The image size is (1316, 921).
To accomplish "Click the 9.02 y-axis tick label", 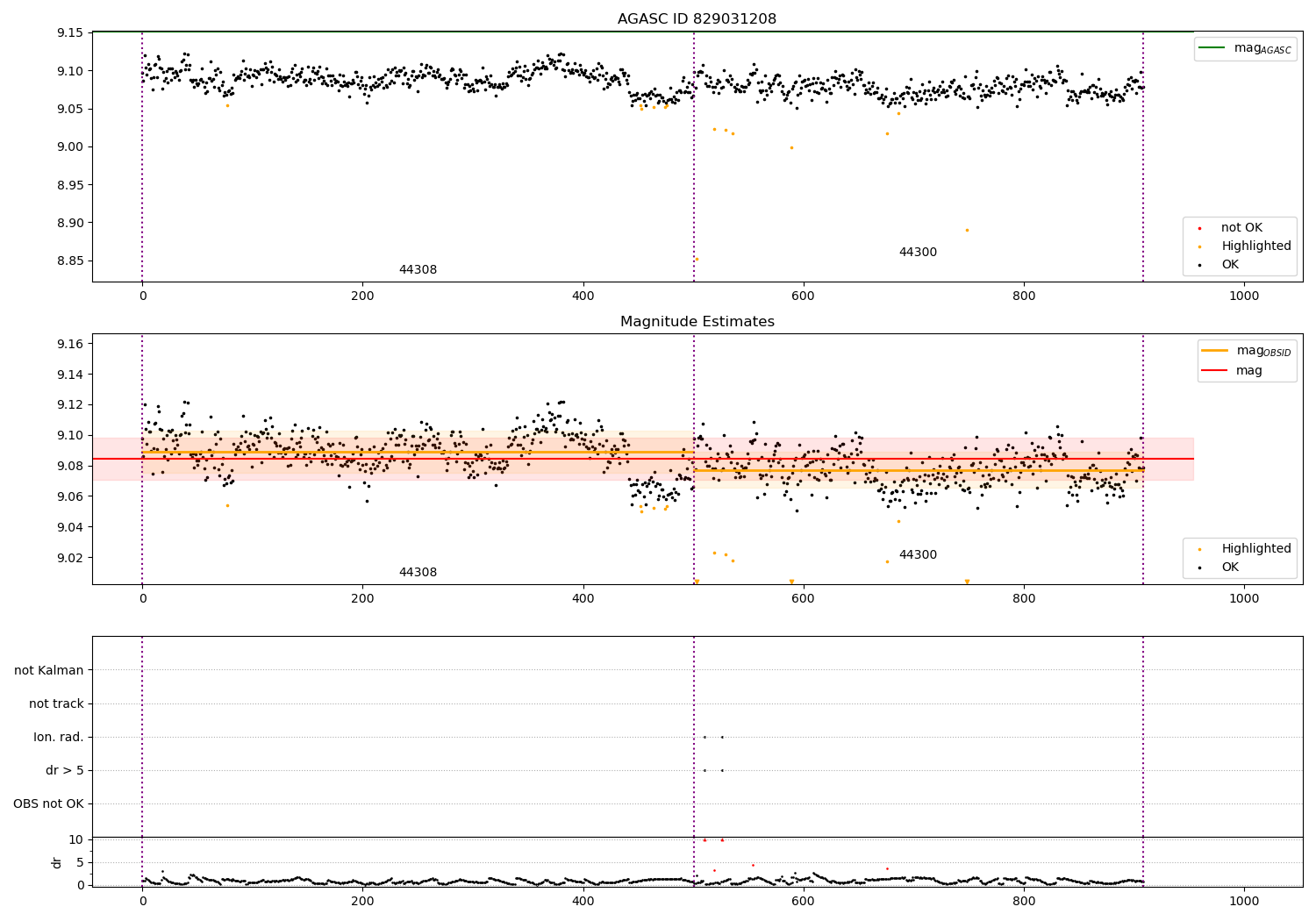I will [x=69, y=558].
